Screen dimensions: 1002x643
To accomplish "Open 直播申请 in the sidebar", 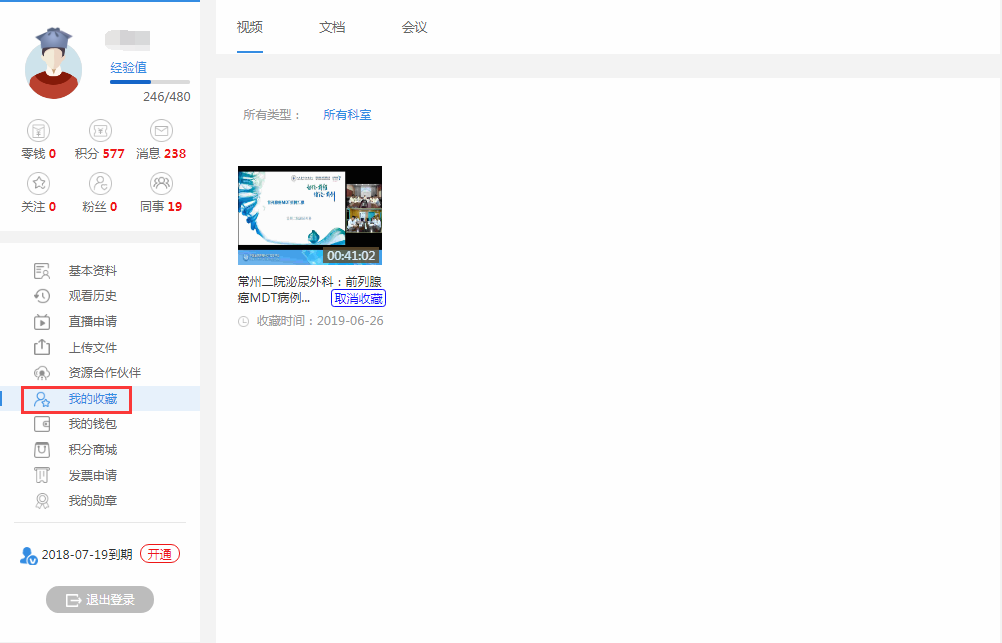I will coord(93,322).
